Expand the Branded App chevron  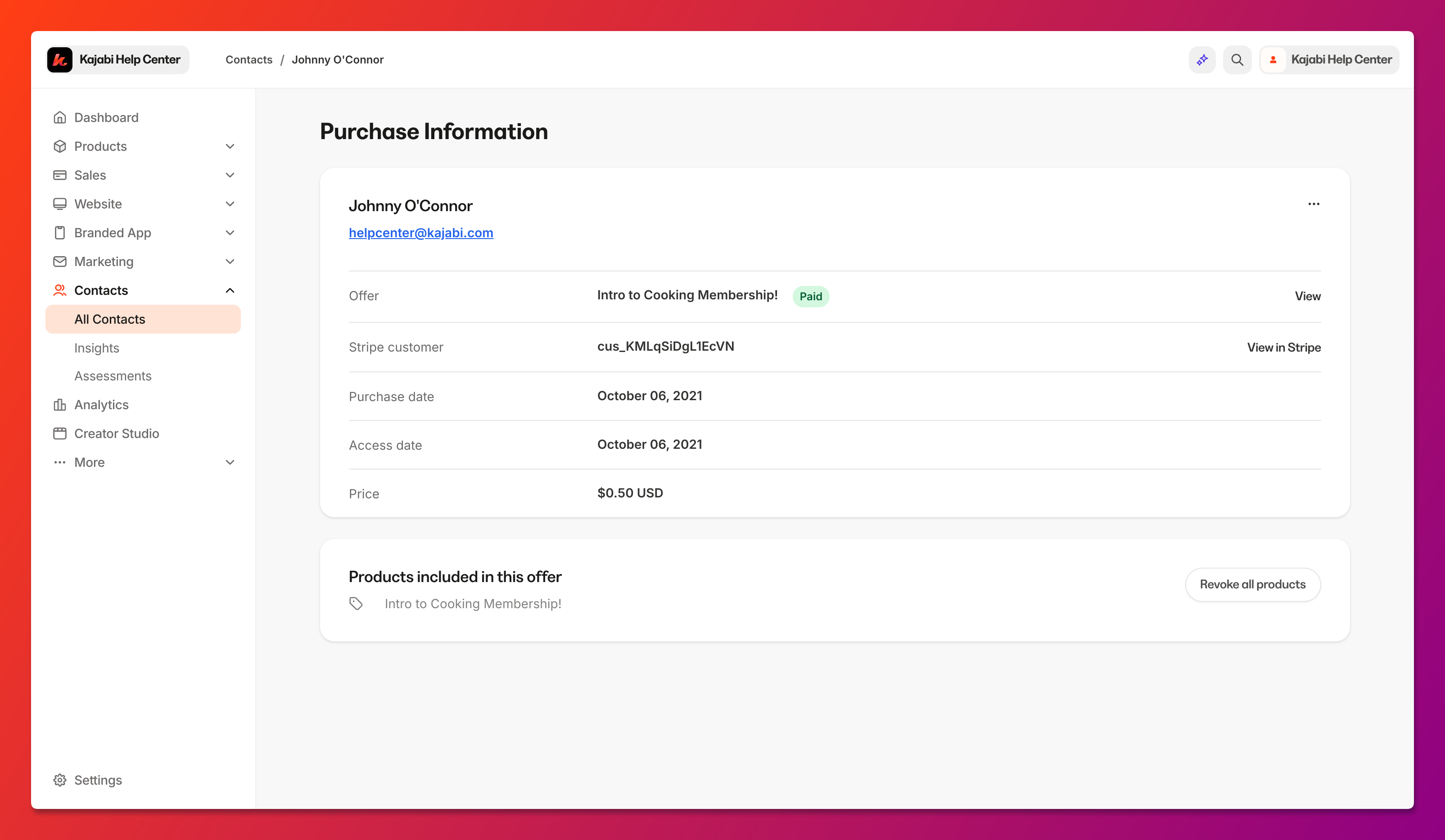[x=230, y=233]
